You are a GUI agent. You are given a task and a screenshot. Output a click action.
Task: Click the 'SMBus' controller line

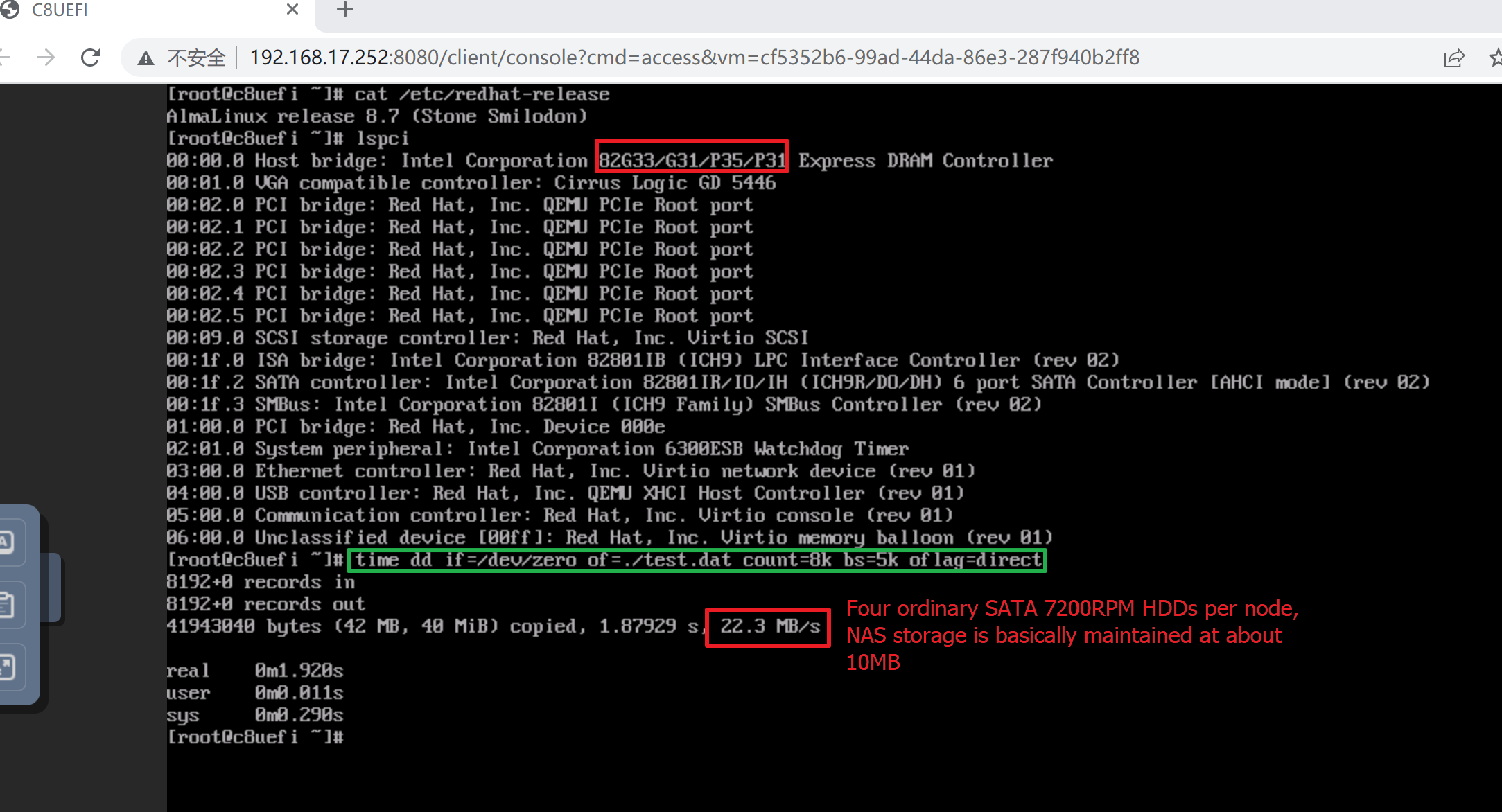(604, 405)
